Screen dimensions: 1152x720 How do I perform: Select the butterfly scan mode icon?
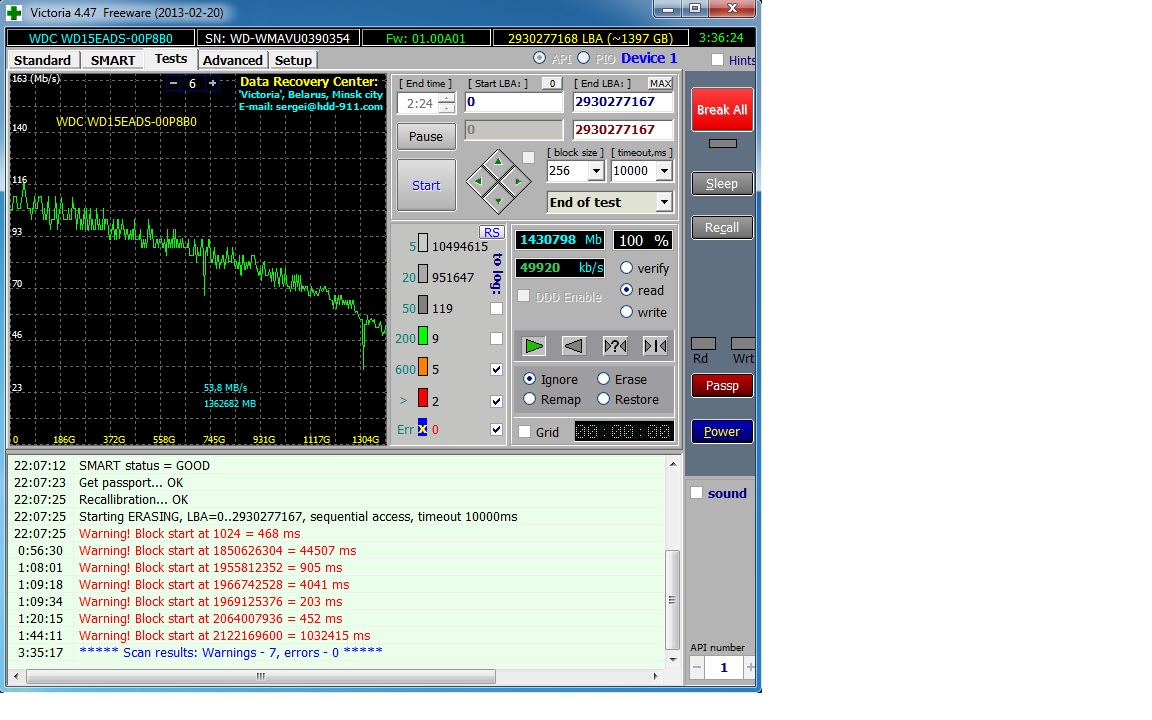[x=655, y=346]
